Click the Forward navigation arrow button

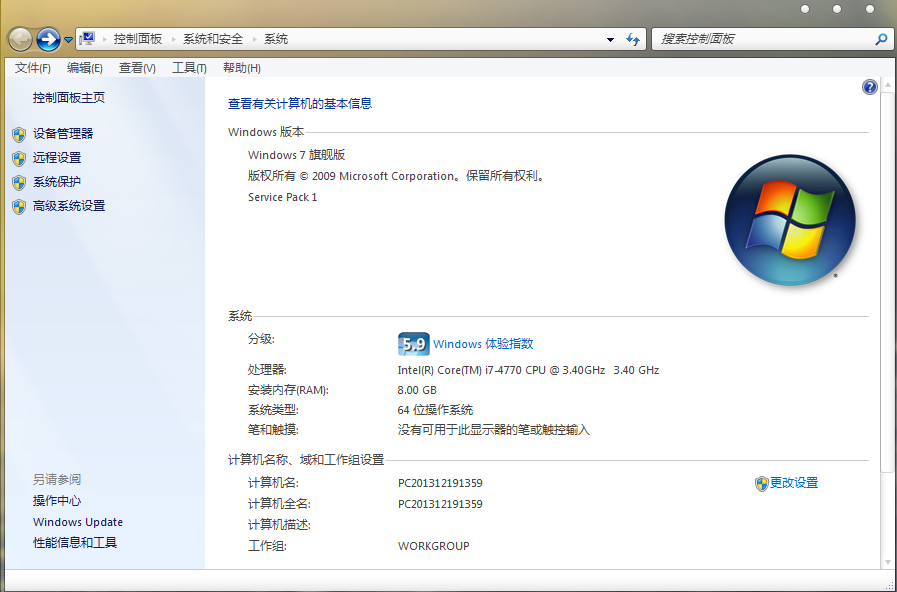tap(48, 39)
